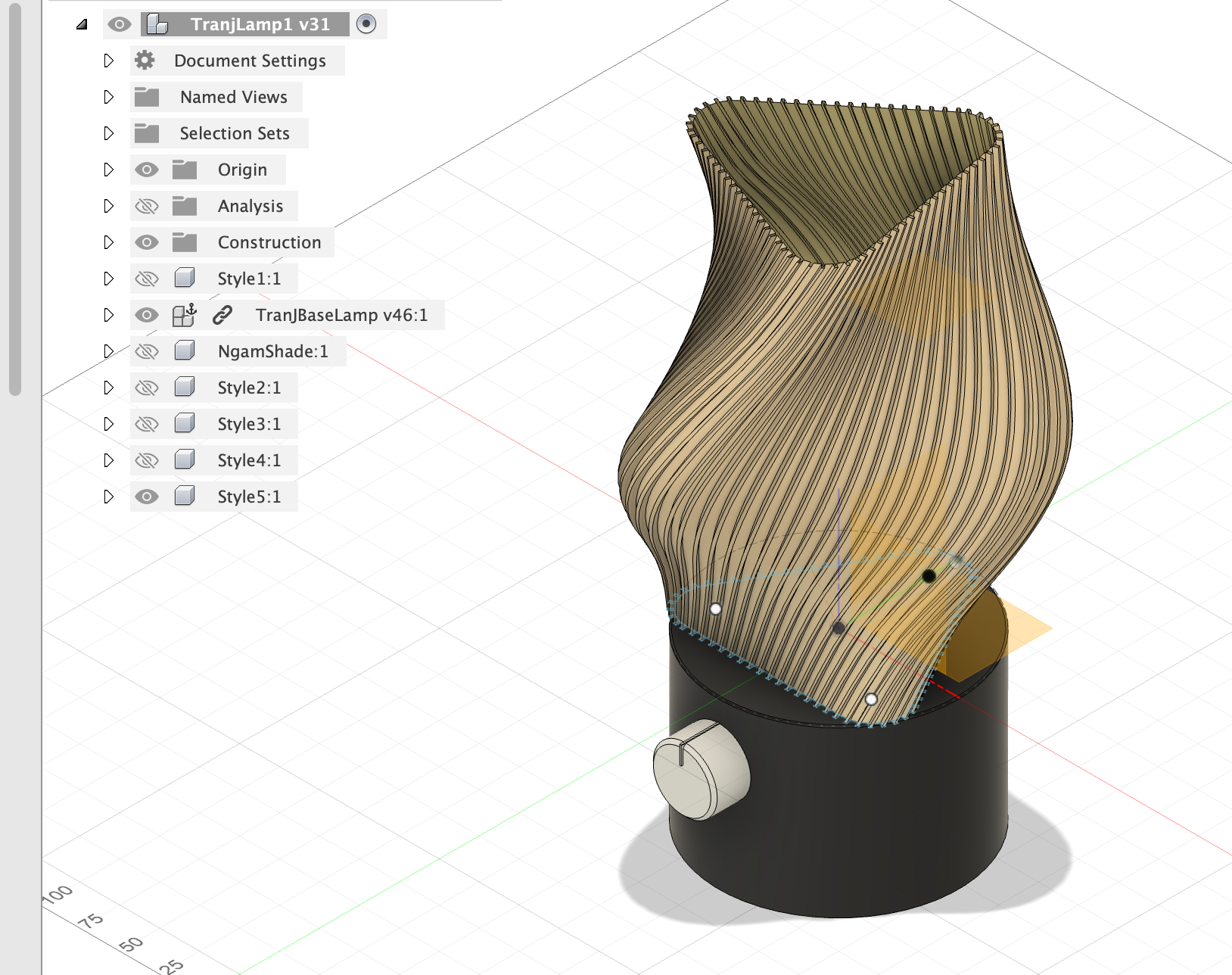Select the Style5:1 label

pos(249,497)
